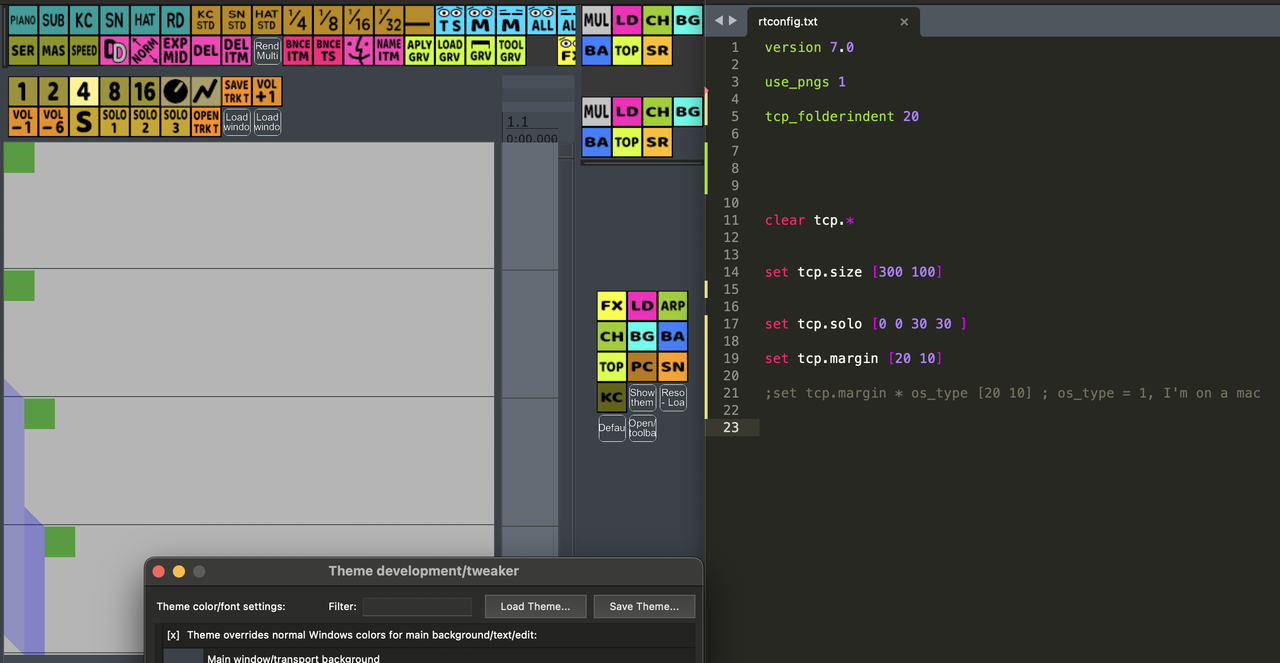The image size is (1280, 663).
Task: Toggle Theme overrides normal Windows colors checkbox
Action: tap(173, 635)
